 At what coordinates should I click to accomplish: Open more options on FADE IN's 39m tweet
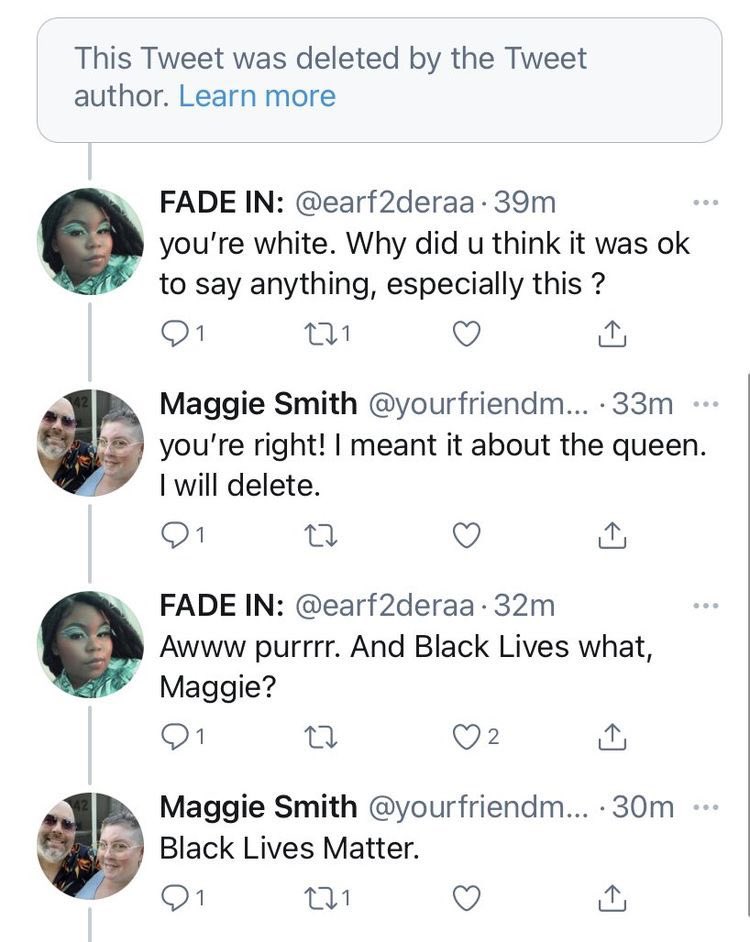[x=705, y=203]
